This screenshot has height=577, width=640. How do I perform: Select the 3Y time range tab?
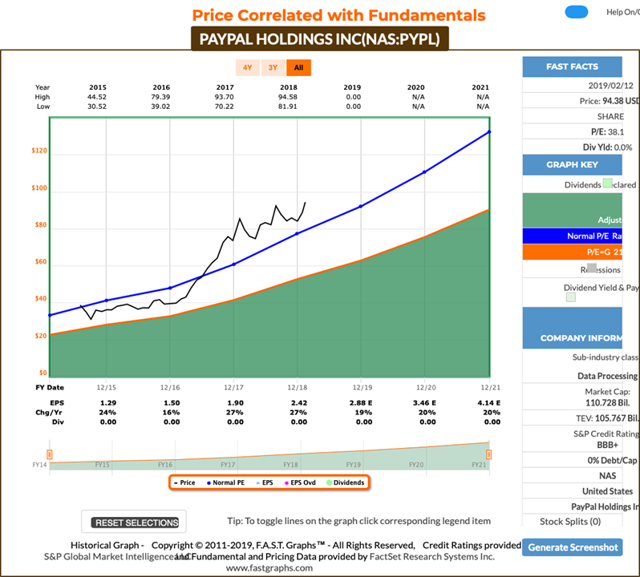point(273,68)
